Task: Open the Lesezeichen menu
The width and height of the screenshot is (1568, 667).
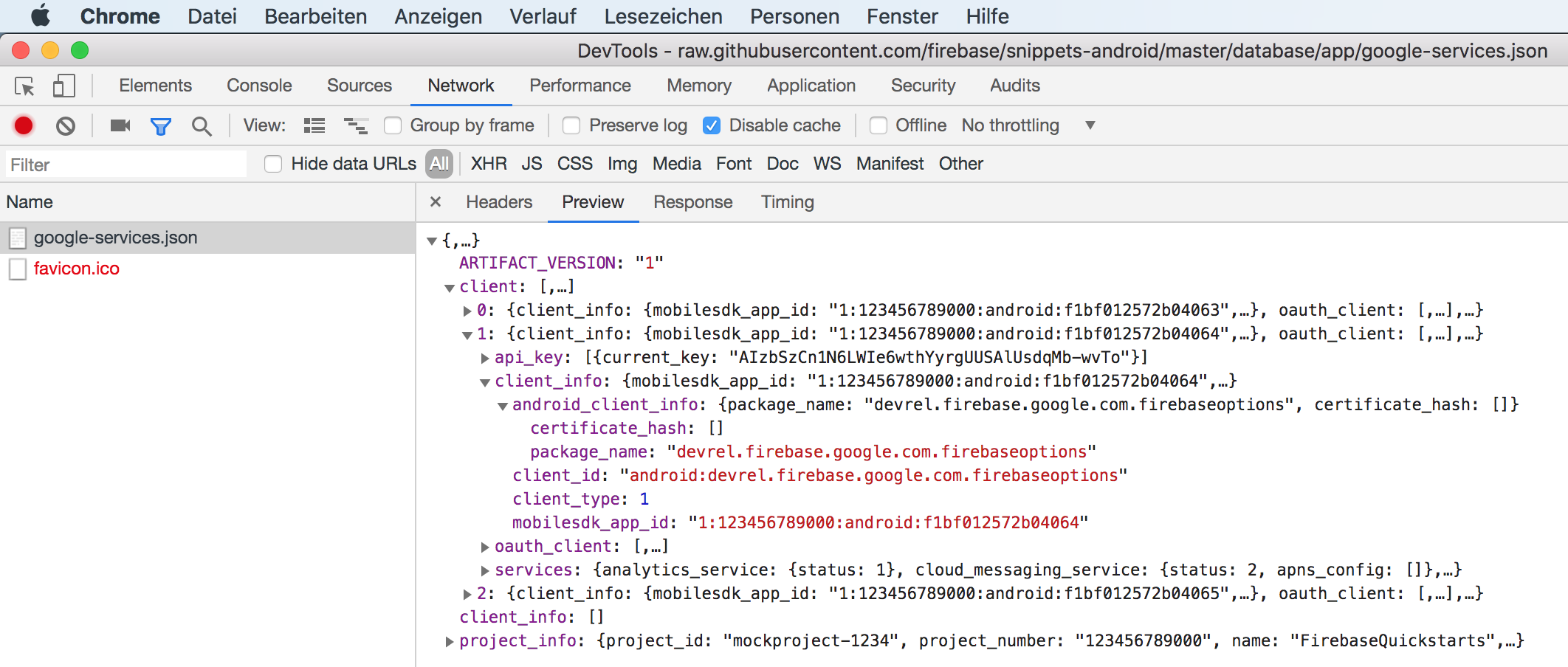Action: [663, 16]
